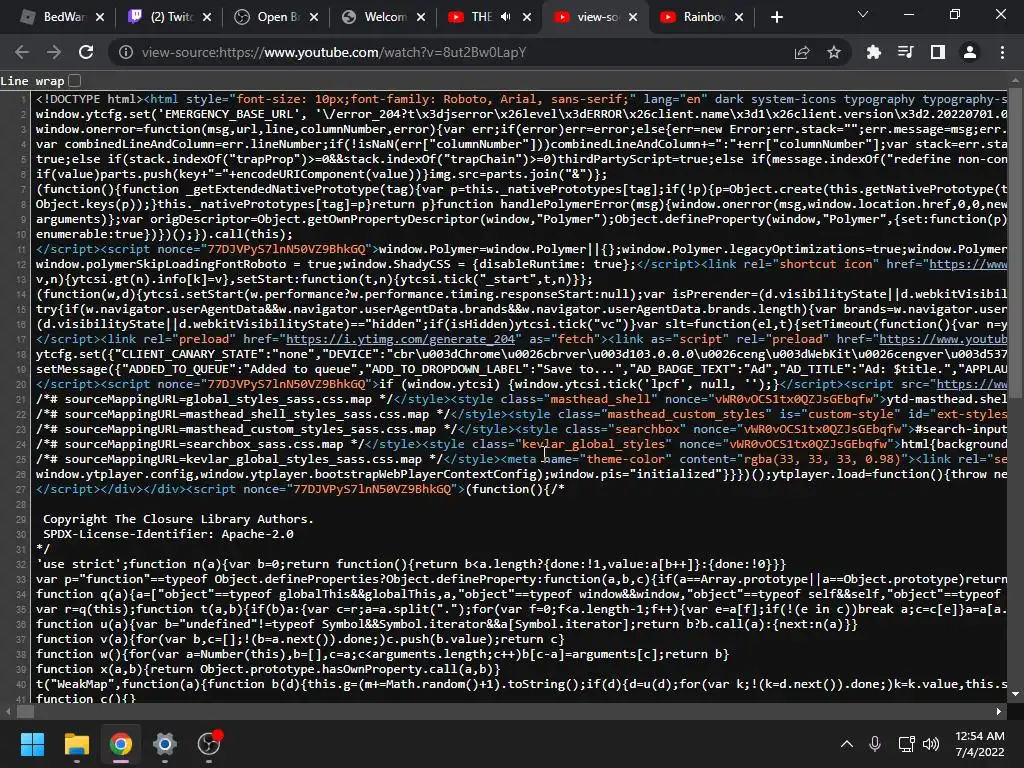
Task: Open the preload href youtube link on line 17
Action: 943,339
